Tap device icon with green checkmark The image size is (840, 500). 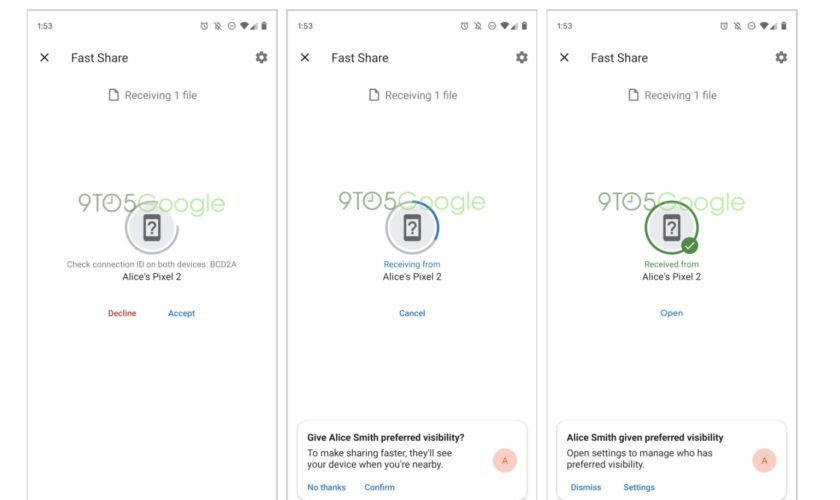click(671, 228)
